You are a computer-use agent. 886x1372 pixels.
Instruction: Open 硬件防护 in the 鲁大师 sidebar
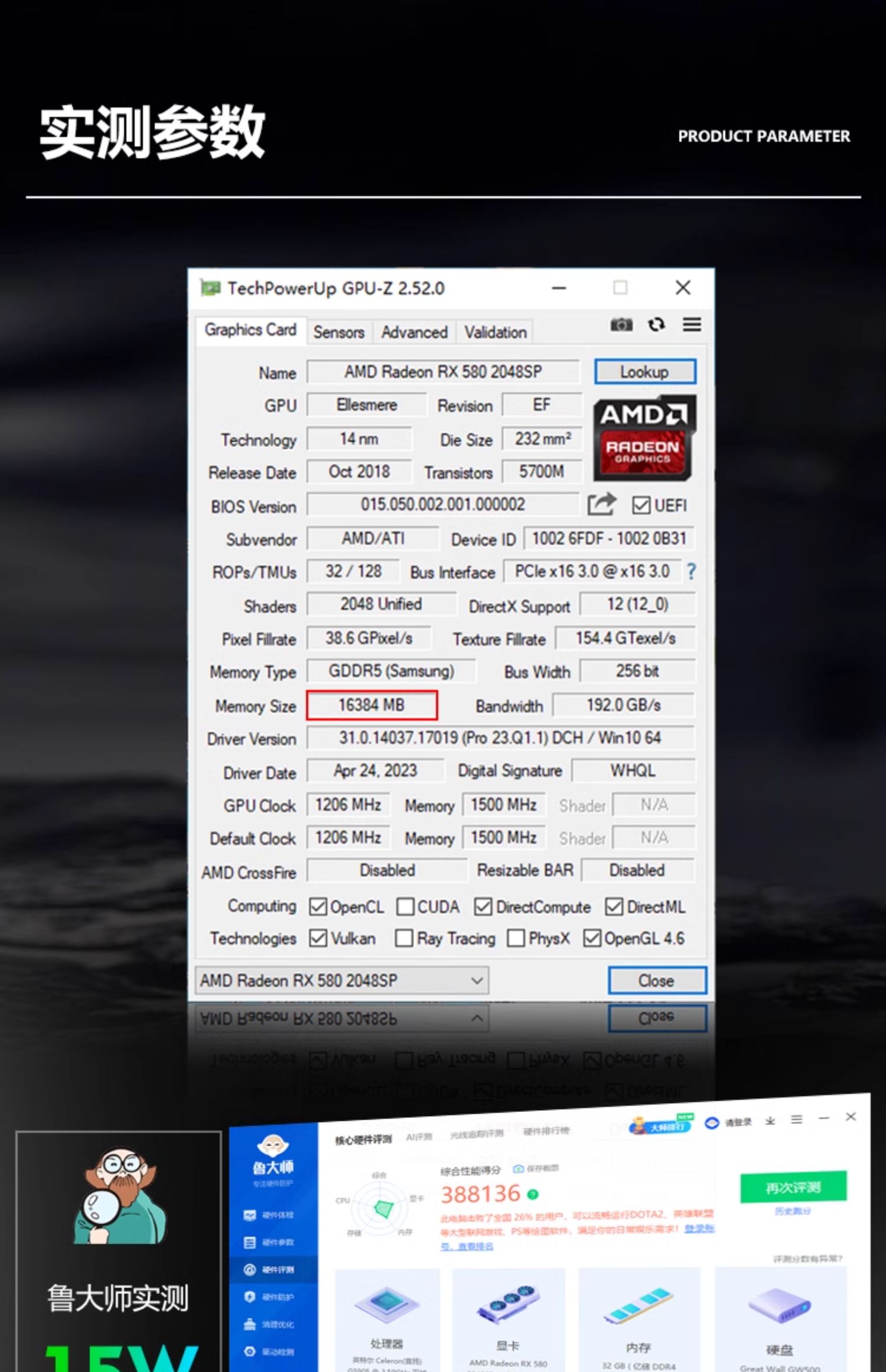270,1297
